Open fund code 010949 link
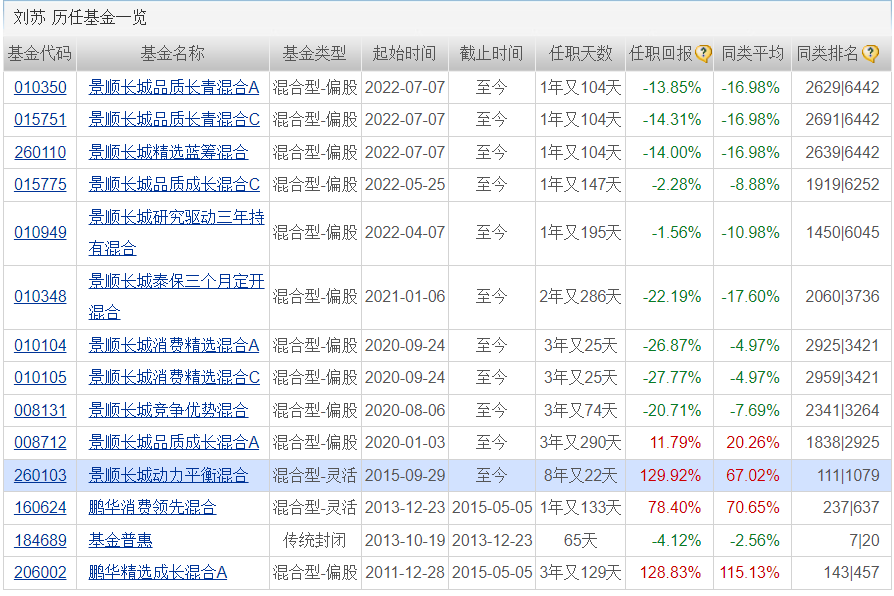 tap(40, 232)
